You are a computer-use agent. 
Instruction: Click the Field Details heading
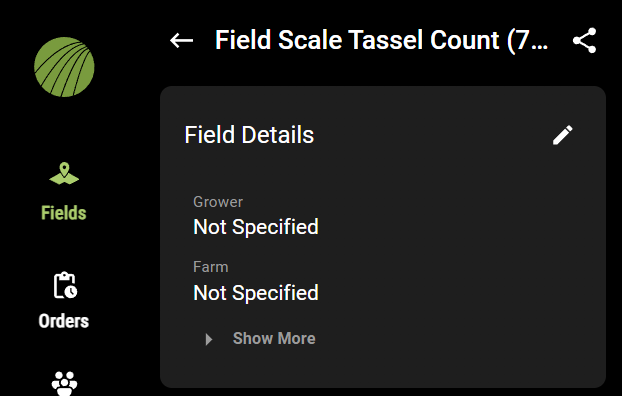coord(249,135)
